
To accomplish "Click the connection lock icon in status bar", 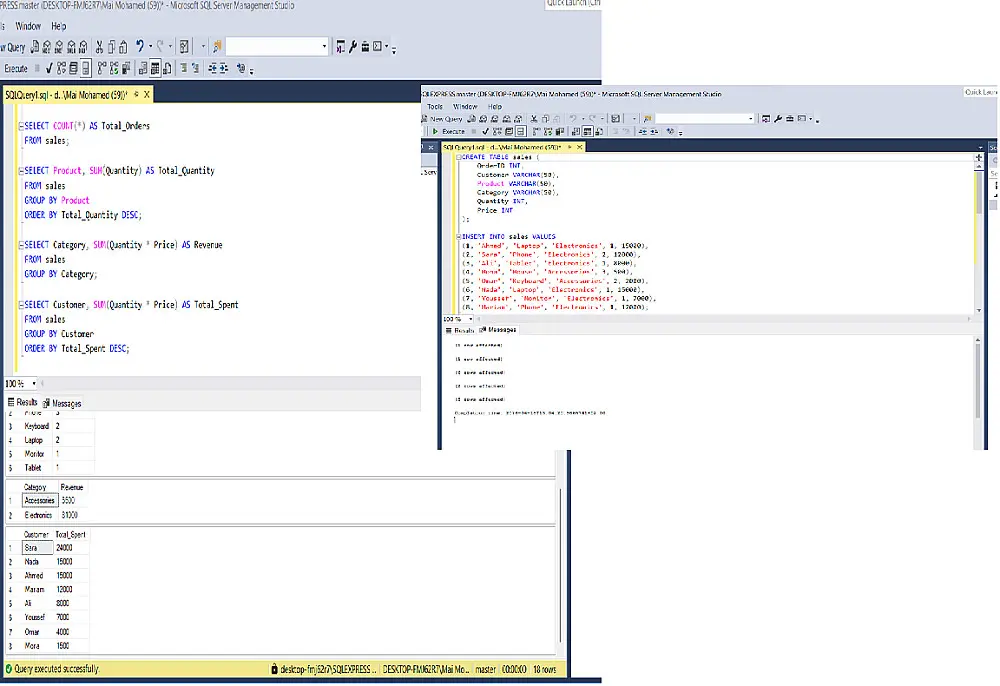I will (x=274, y=669).
